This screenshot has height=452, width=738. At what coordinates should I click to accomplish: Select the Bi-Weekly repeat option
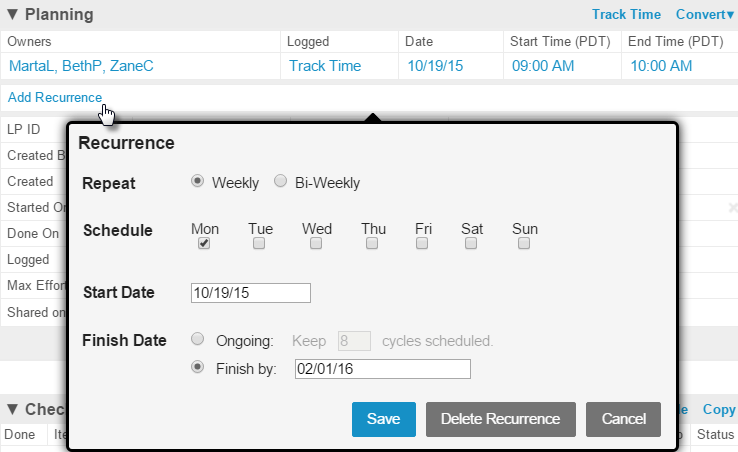point(281,181)
